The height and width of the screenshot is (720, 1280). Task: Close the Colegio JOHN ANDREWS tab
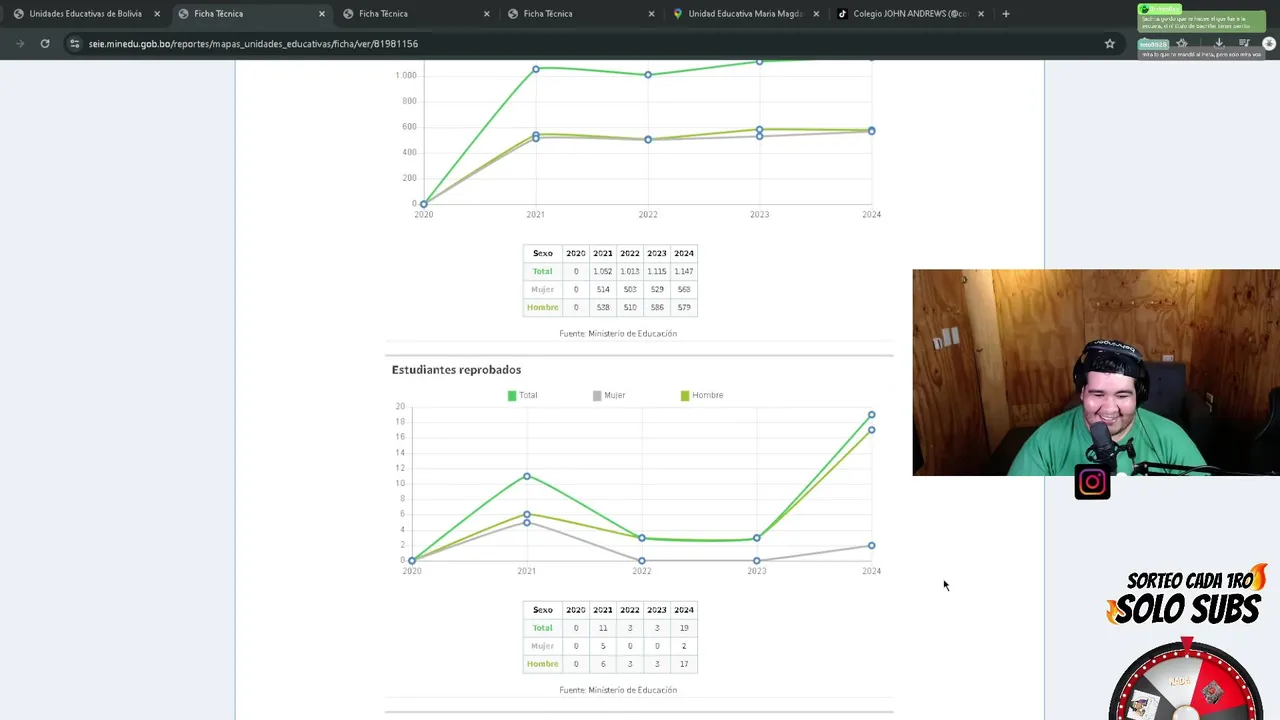(980, 14)
